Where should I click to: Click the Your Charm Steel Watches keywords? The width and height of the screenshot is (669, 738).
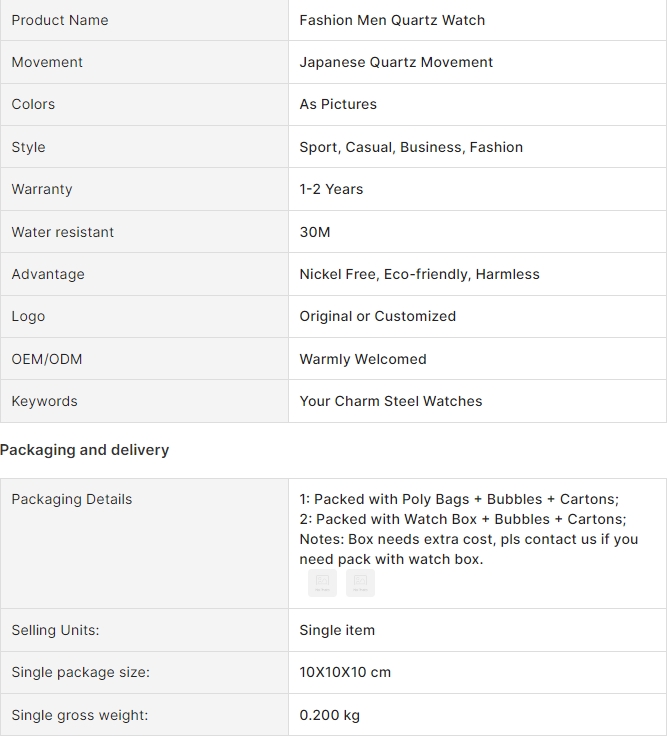pyautogui.click(x=391, y=401)
